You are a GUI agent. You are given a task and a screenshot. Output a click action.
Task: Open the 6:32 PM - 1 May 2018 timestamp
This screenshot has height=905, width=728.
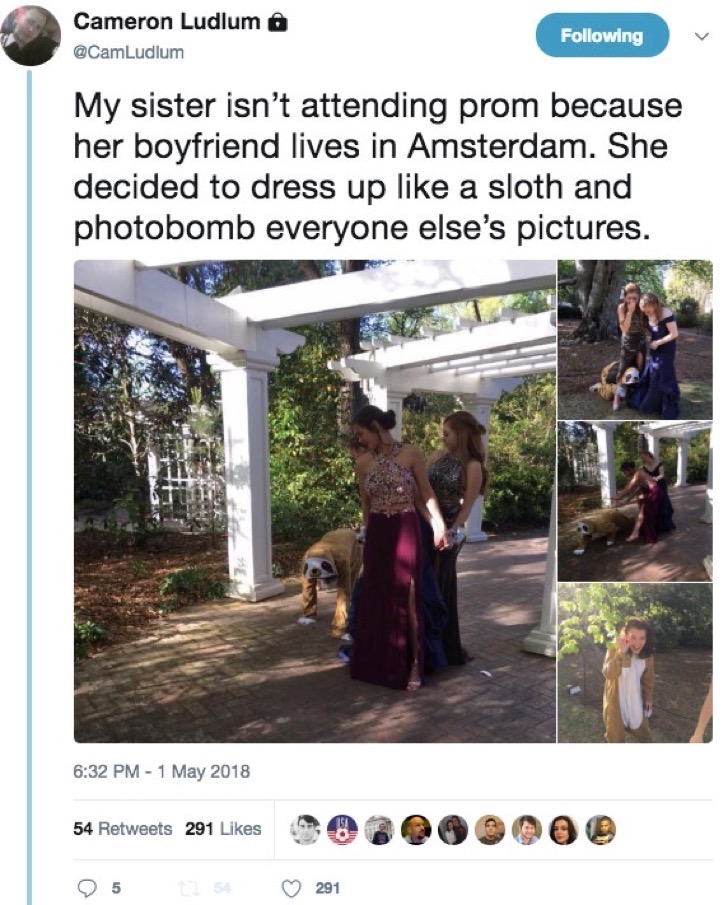pyautogui.click(x=162, y=771)
